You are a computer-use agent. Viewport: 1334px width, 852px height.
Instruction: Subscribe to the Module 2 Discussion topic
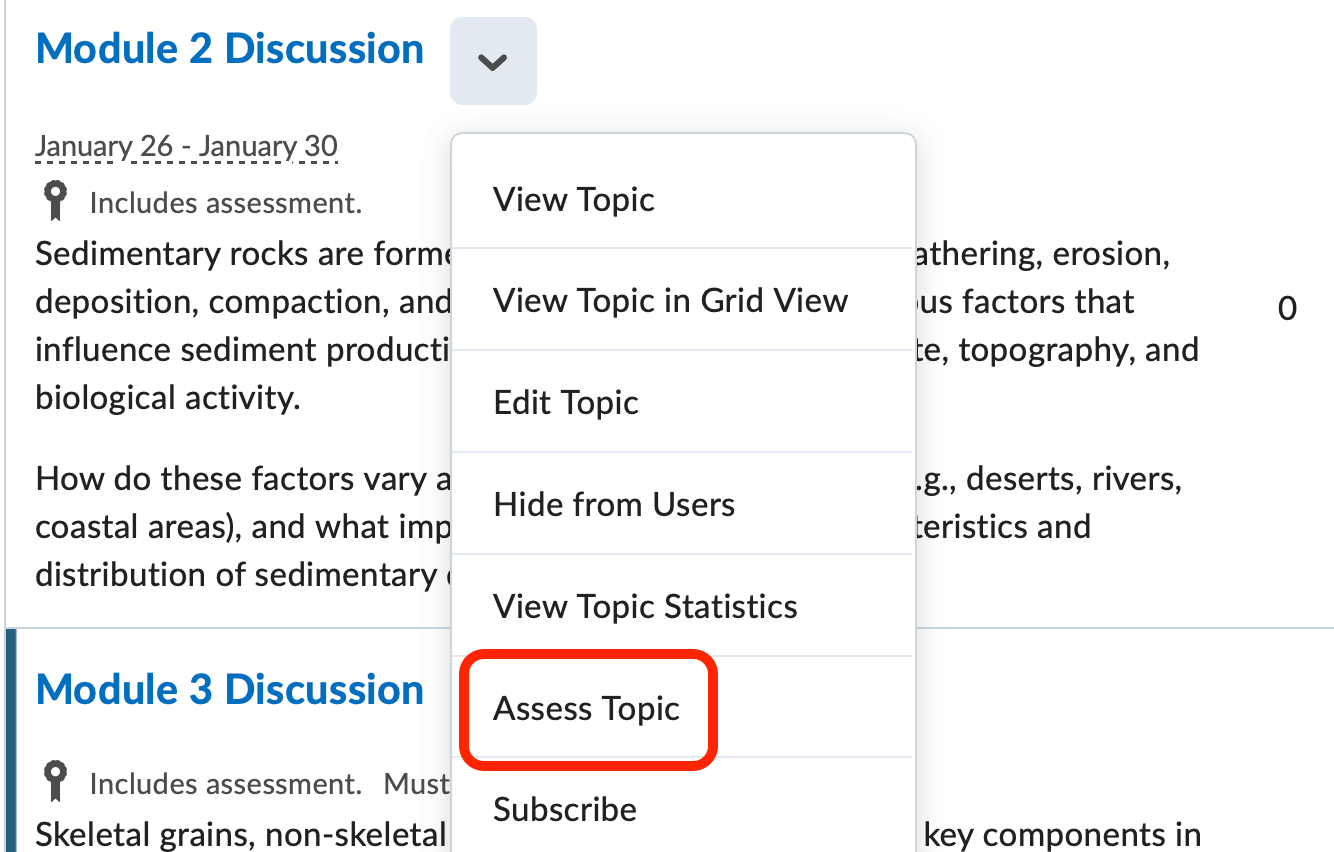tap(565, 810)
